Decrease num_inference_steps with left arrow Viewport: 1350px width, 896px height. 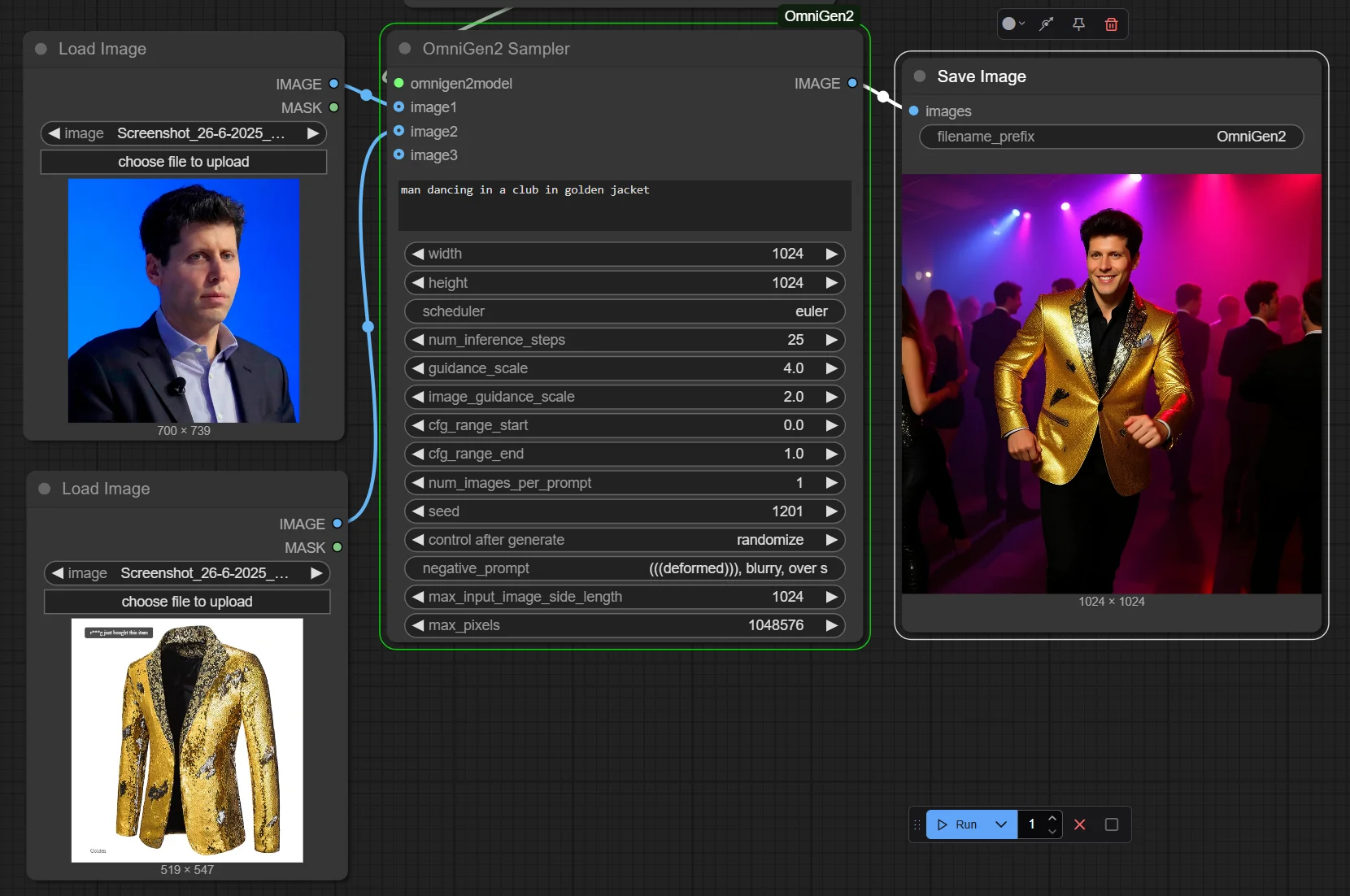[418, 340]
